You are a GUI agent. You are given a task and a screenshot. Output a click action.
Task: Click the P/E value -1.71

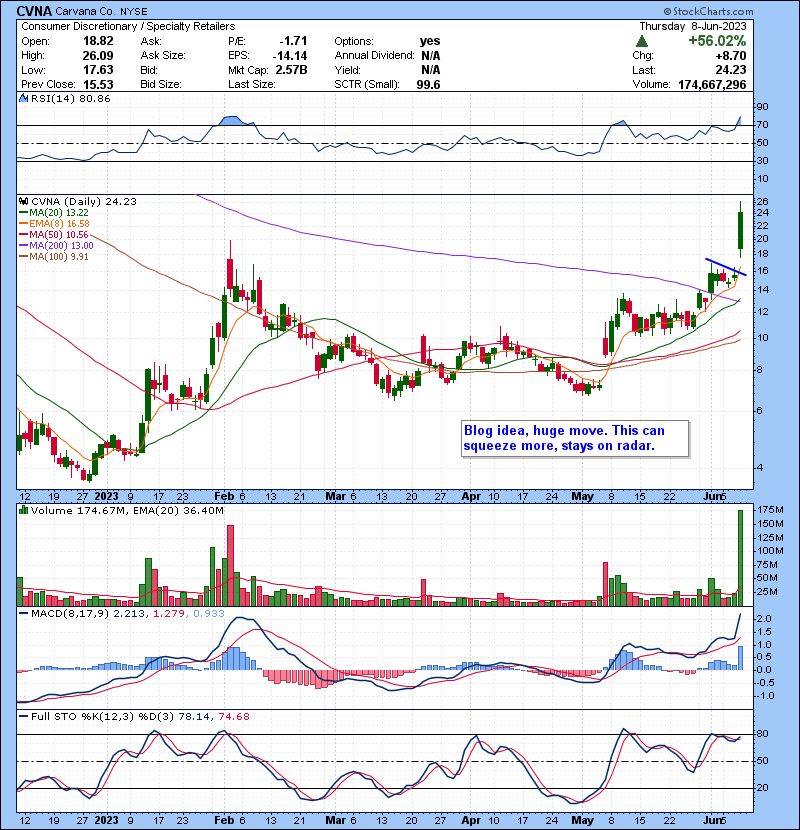click(293, 41)
